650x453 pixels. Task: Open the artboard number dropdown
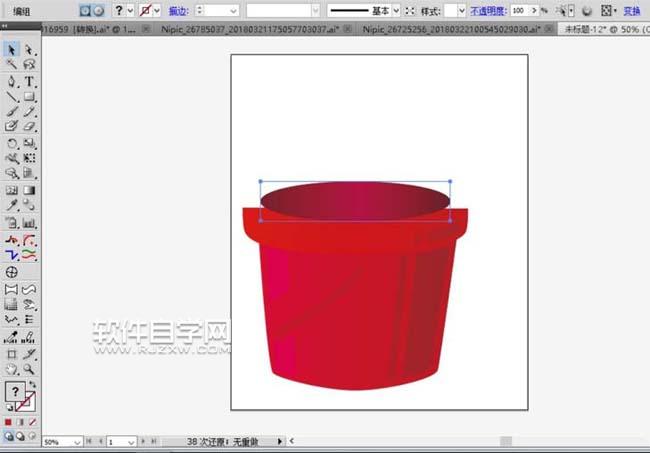click(x=131, y=441)
